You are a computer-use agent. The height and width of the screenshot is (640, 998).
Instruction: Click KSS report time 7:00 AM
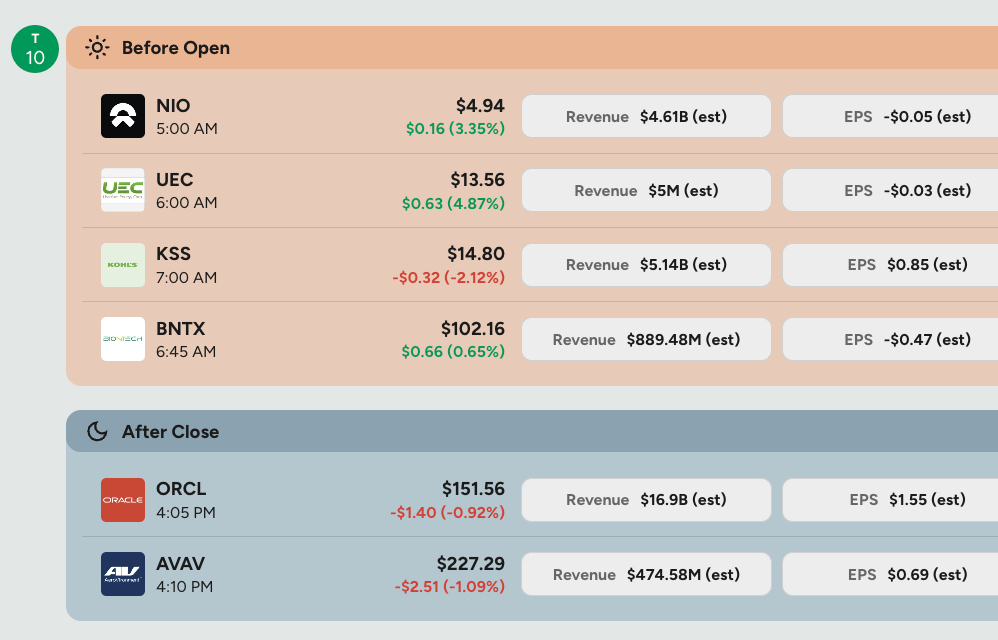[186, 277]
